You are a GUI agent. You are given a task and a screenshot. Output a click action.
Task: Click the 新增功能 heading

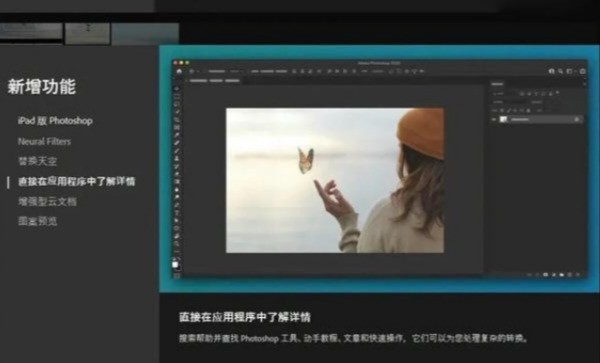(42, 86)
